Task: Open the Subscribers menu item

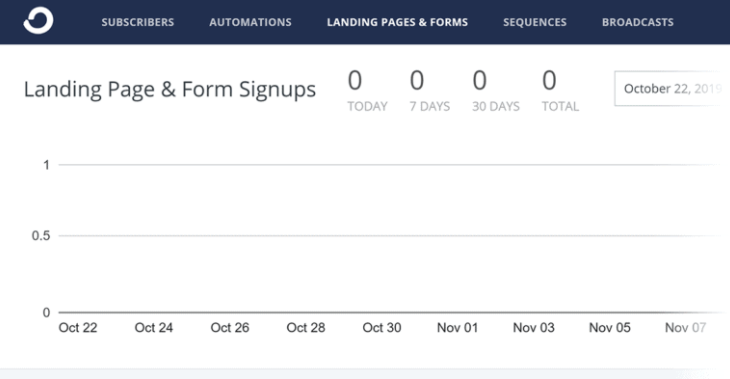Action: pos(138,22)
